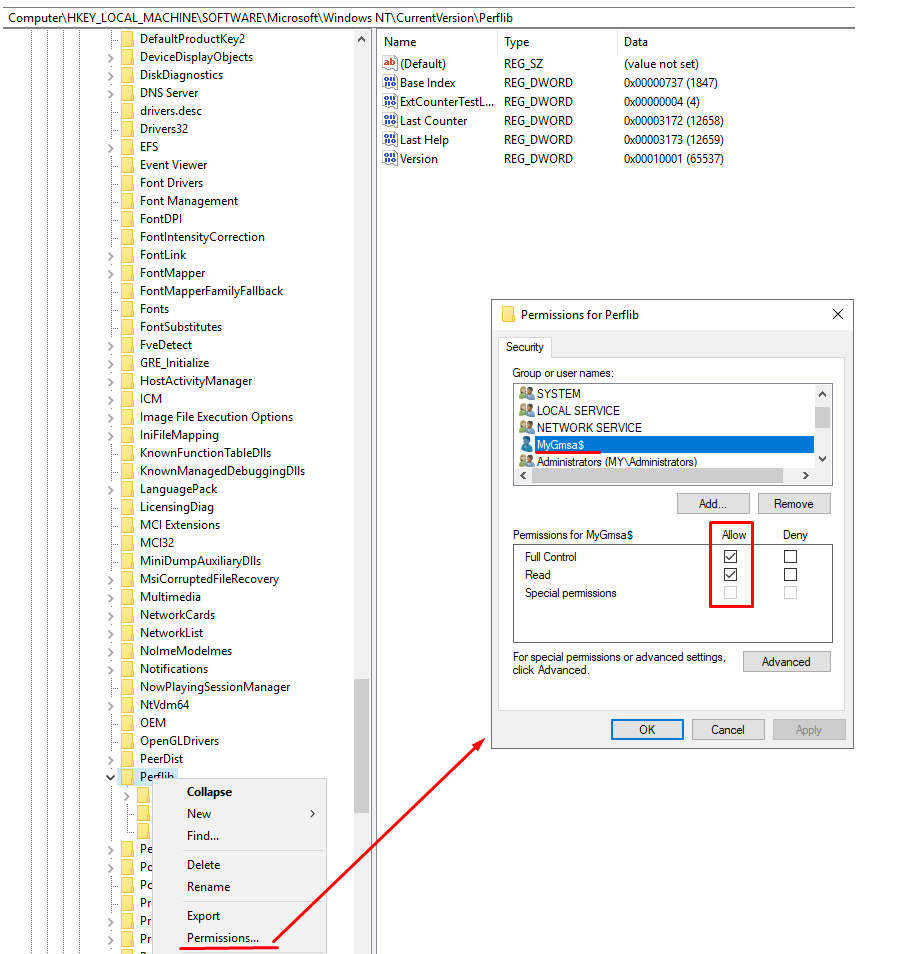Screen dimensions: 901x954
Task: Click the SYSTEM group icon in the permissions list
Action: pyautogui.click(x=527, y=393)
